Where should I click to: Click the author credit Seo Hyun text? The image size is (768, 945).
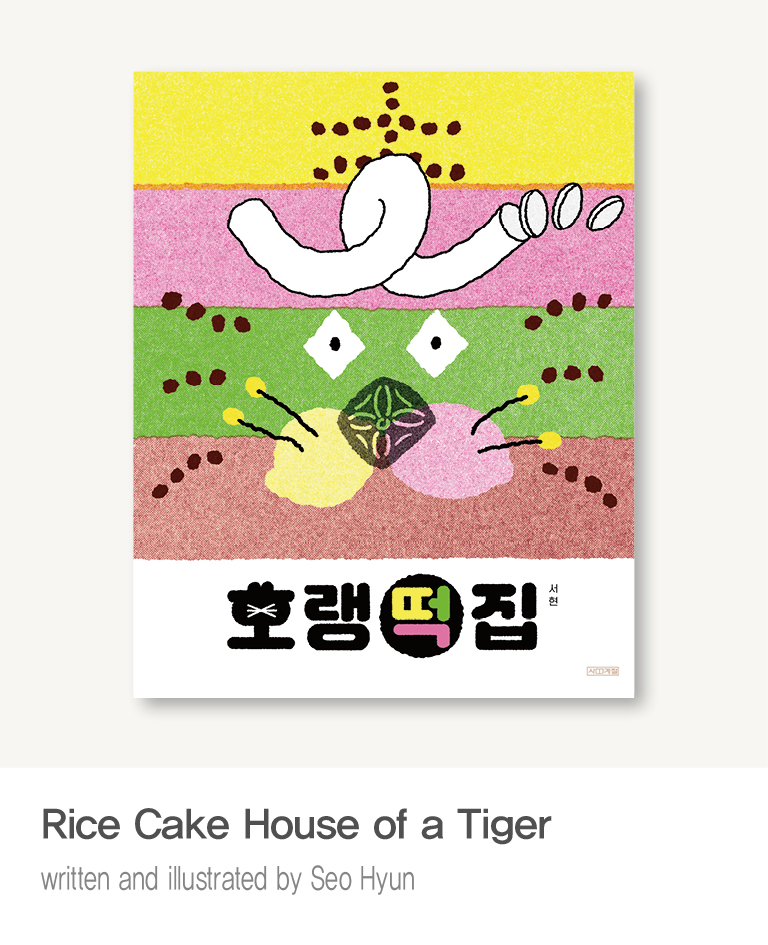(362, 879)
